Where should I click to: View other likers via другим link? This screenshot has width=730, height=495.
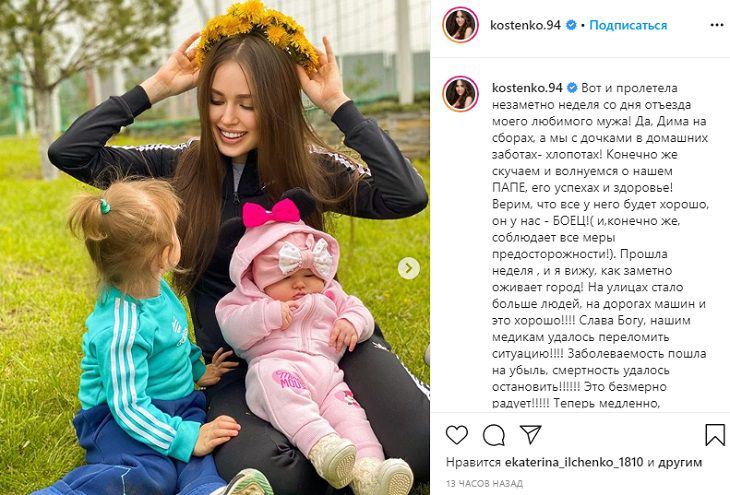680,462
